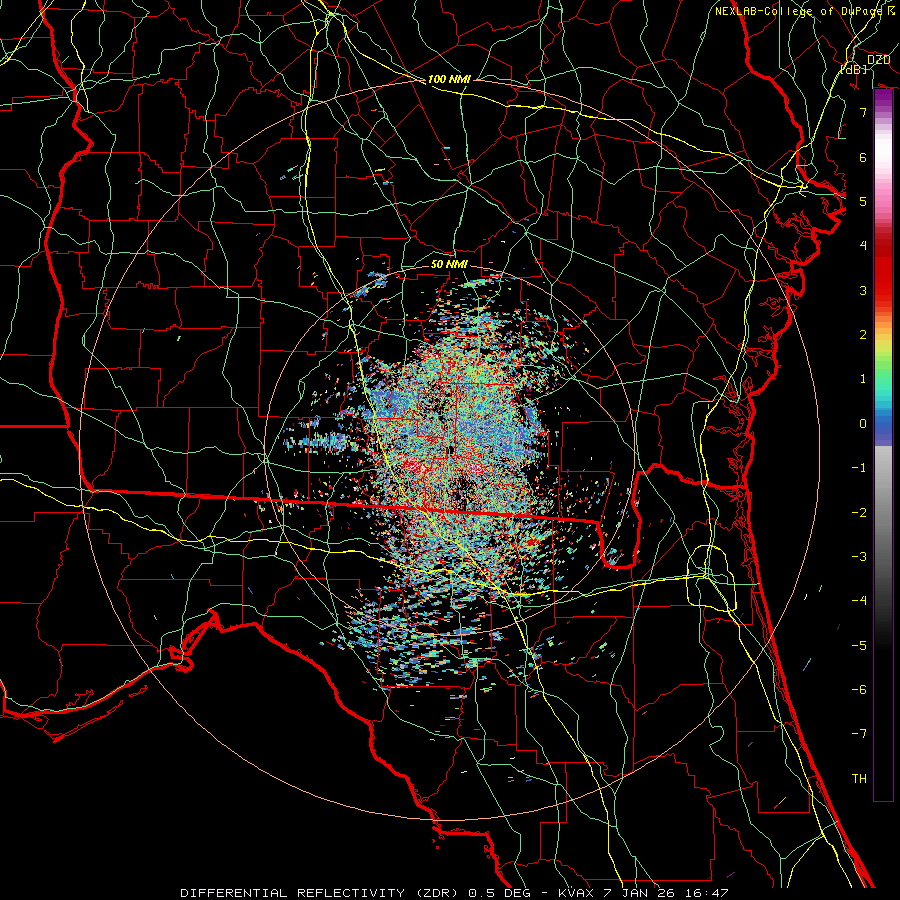
Task: Click the "5" value on color scale
Action: (863, 201)
